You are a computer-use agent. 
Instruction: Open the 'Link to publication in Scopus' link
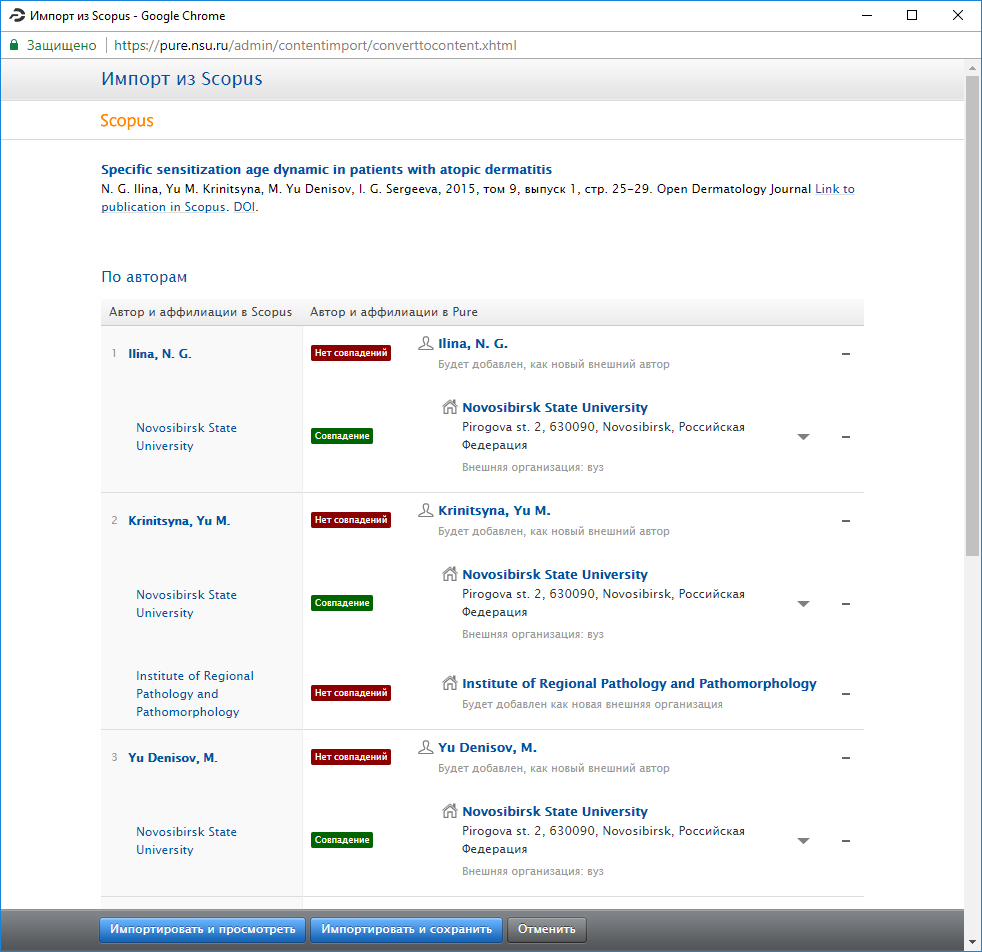(834, 189)
